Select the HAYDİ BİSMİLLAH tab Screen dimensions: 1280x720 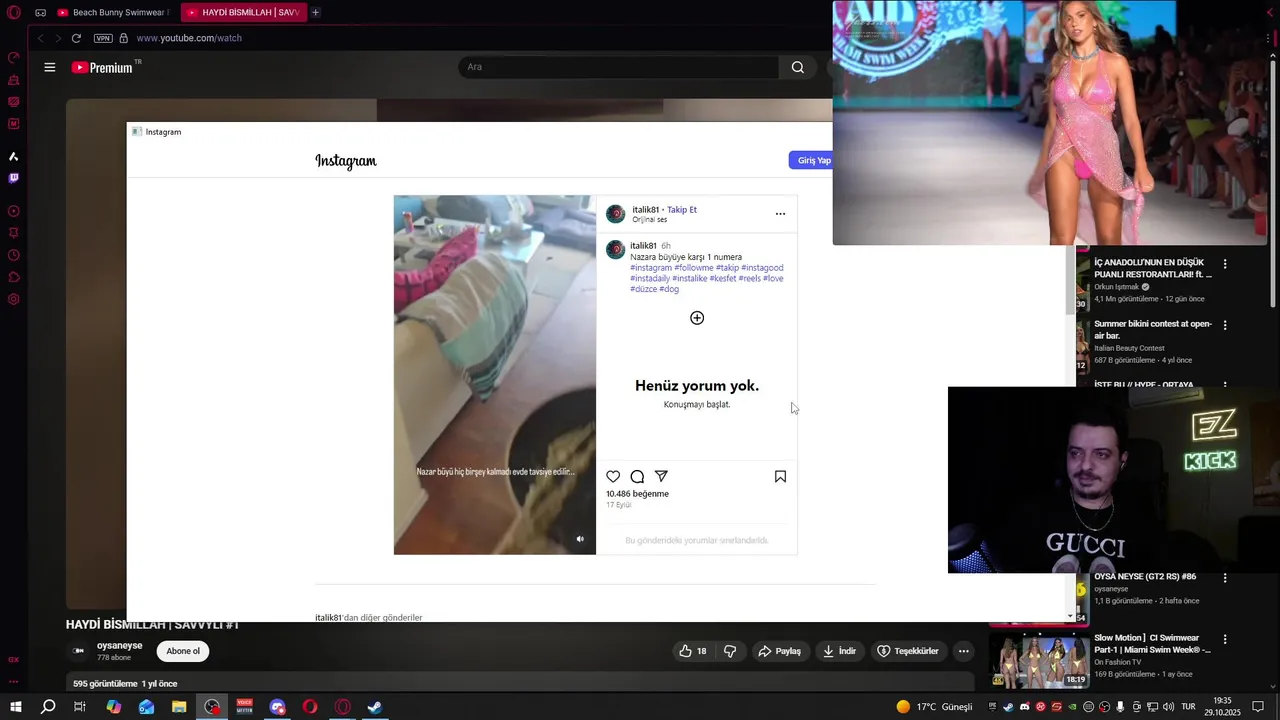click(x=242, y=13)
